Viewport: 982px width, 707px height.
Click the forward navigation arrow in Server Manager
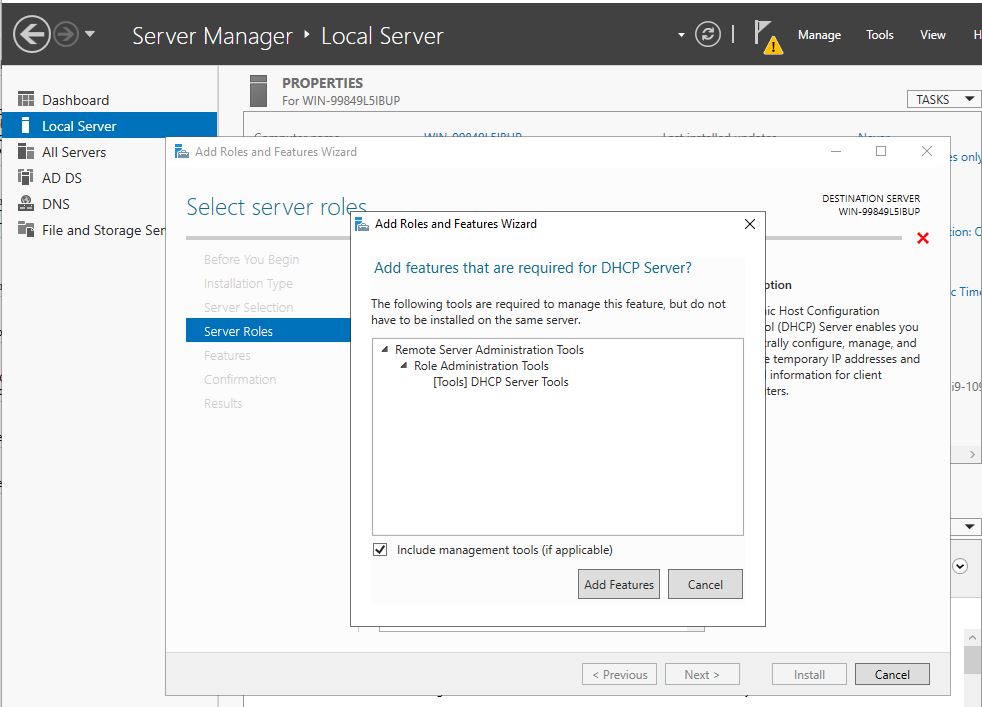click(x=66, y=34)
